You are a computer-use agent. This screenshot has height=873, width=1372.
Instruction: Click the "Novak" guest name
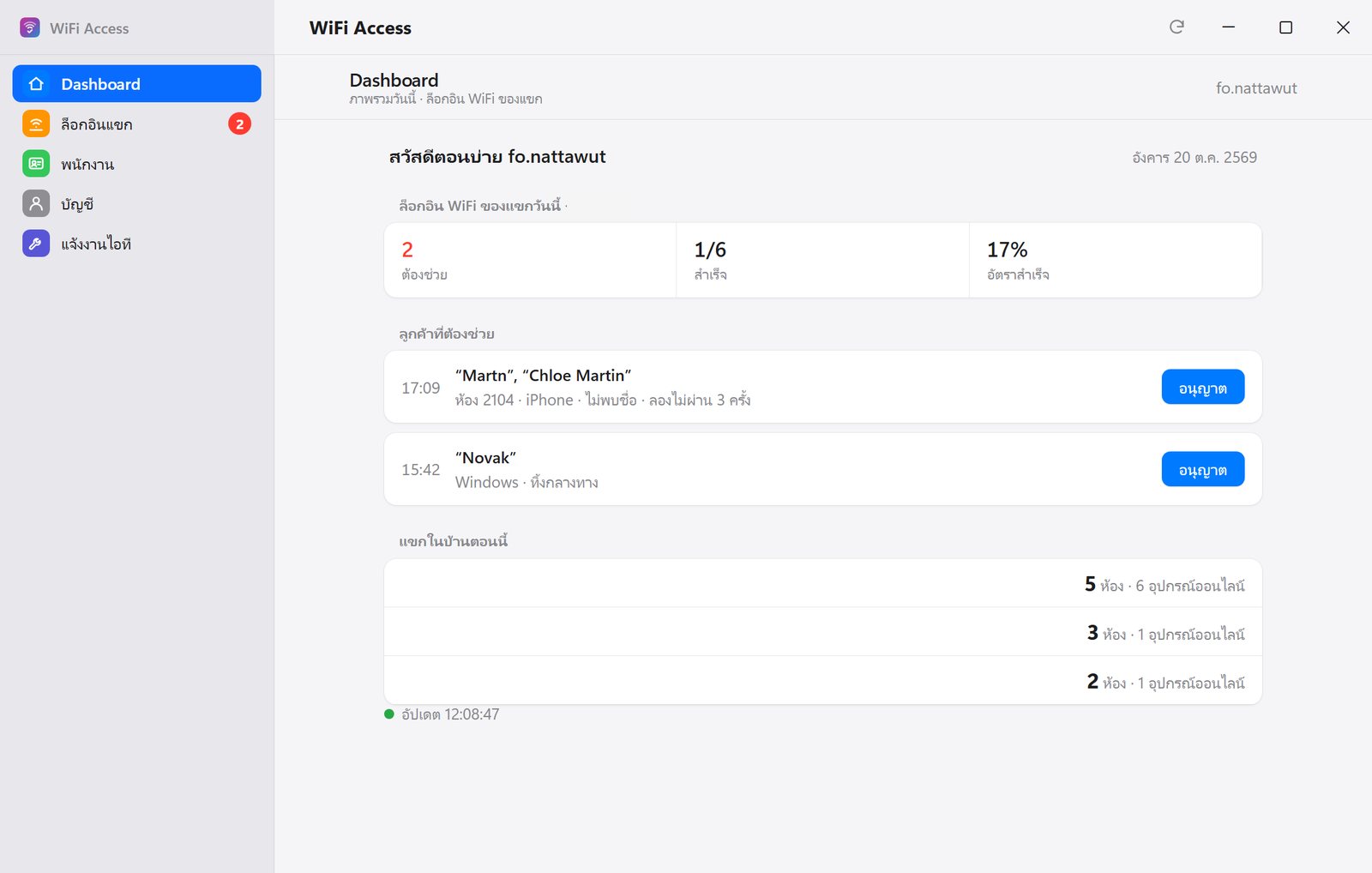485,458
